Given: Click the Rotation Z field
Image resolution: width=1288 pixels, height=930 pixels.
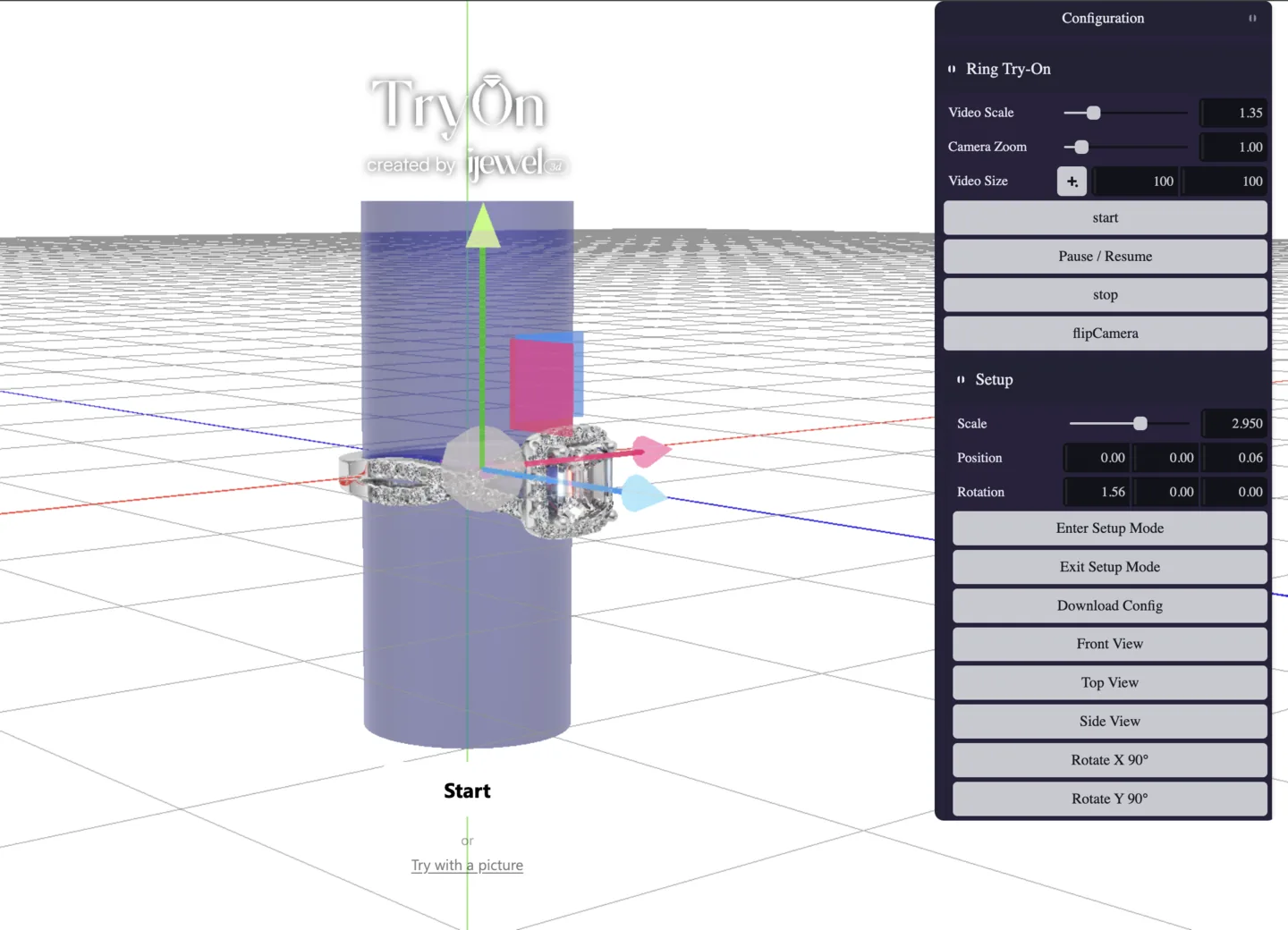Looking at the screenshot, I should point(1234,492).
